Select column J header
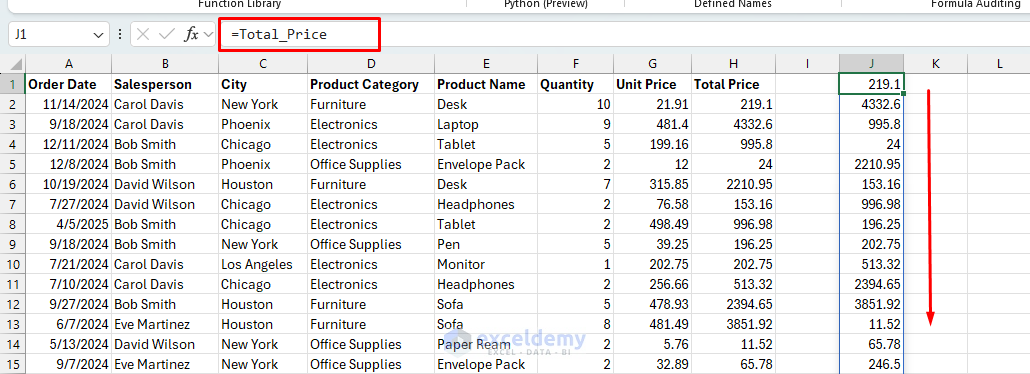This screenshot has height=374, width=1030. point(872,64)
